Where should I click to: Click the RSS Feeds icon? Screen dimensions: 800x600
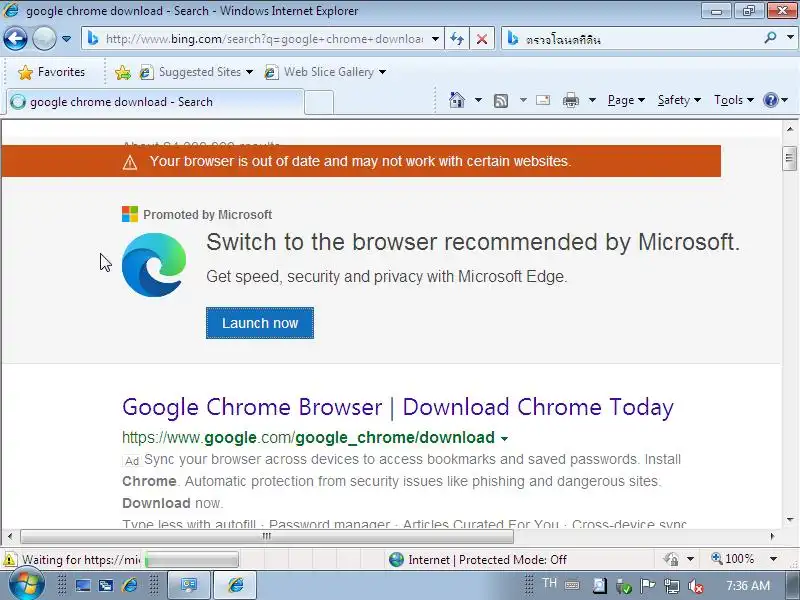[501, 101]
